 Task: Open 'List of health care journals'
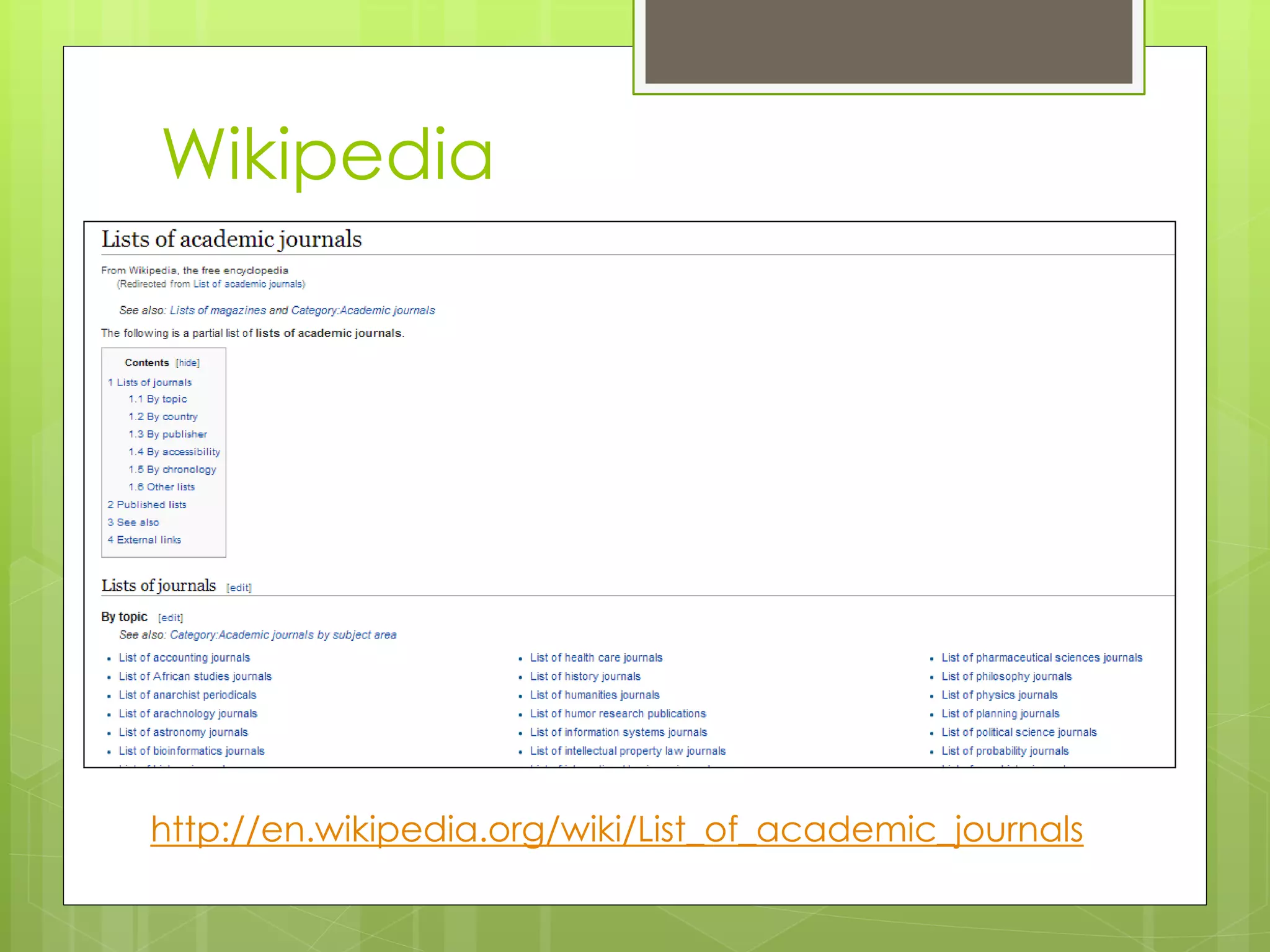[597, 658]
